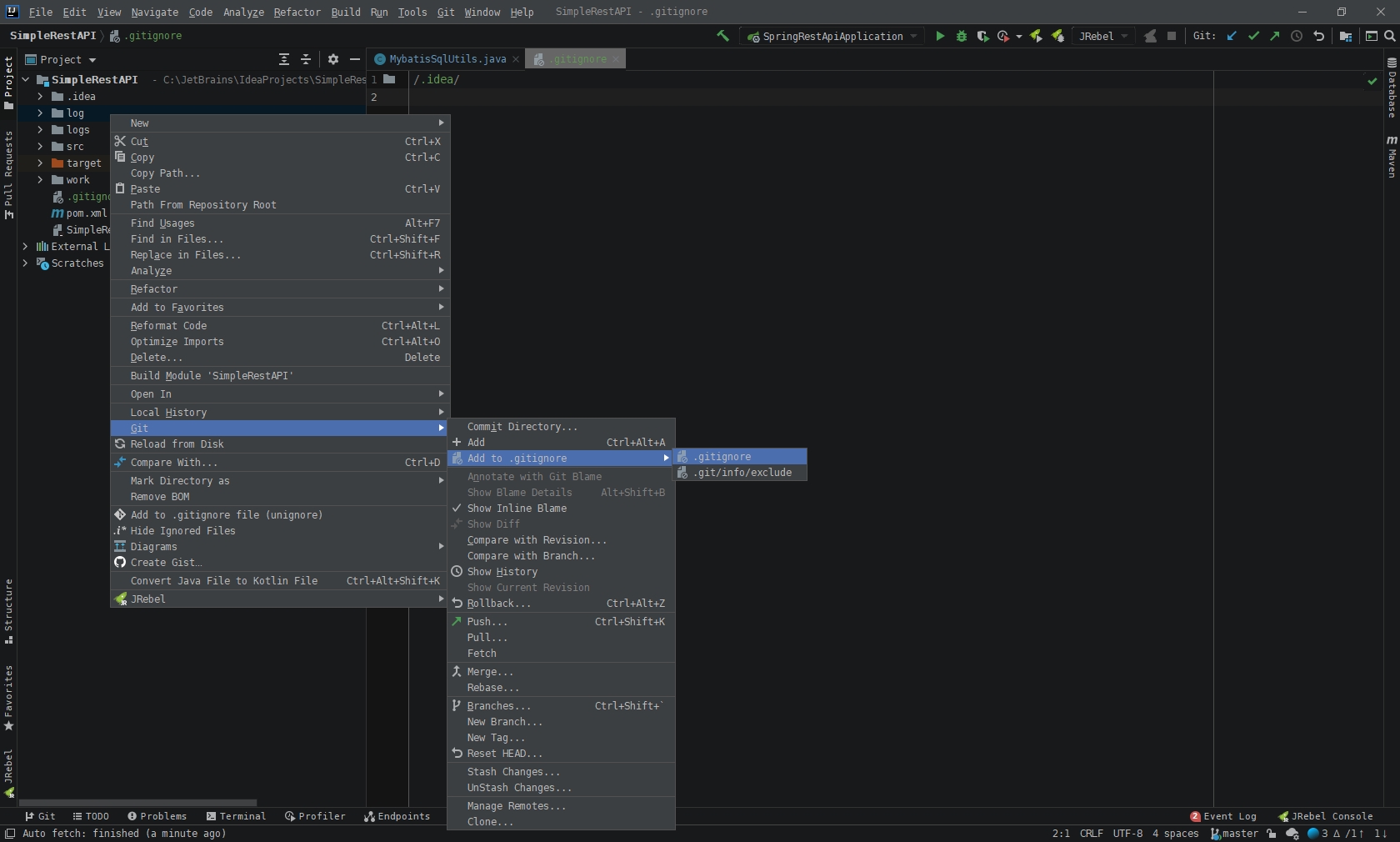Toggle Hide Ignored Files option
Viewport: 1400px width, 842px height.
tap(279, 531)
